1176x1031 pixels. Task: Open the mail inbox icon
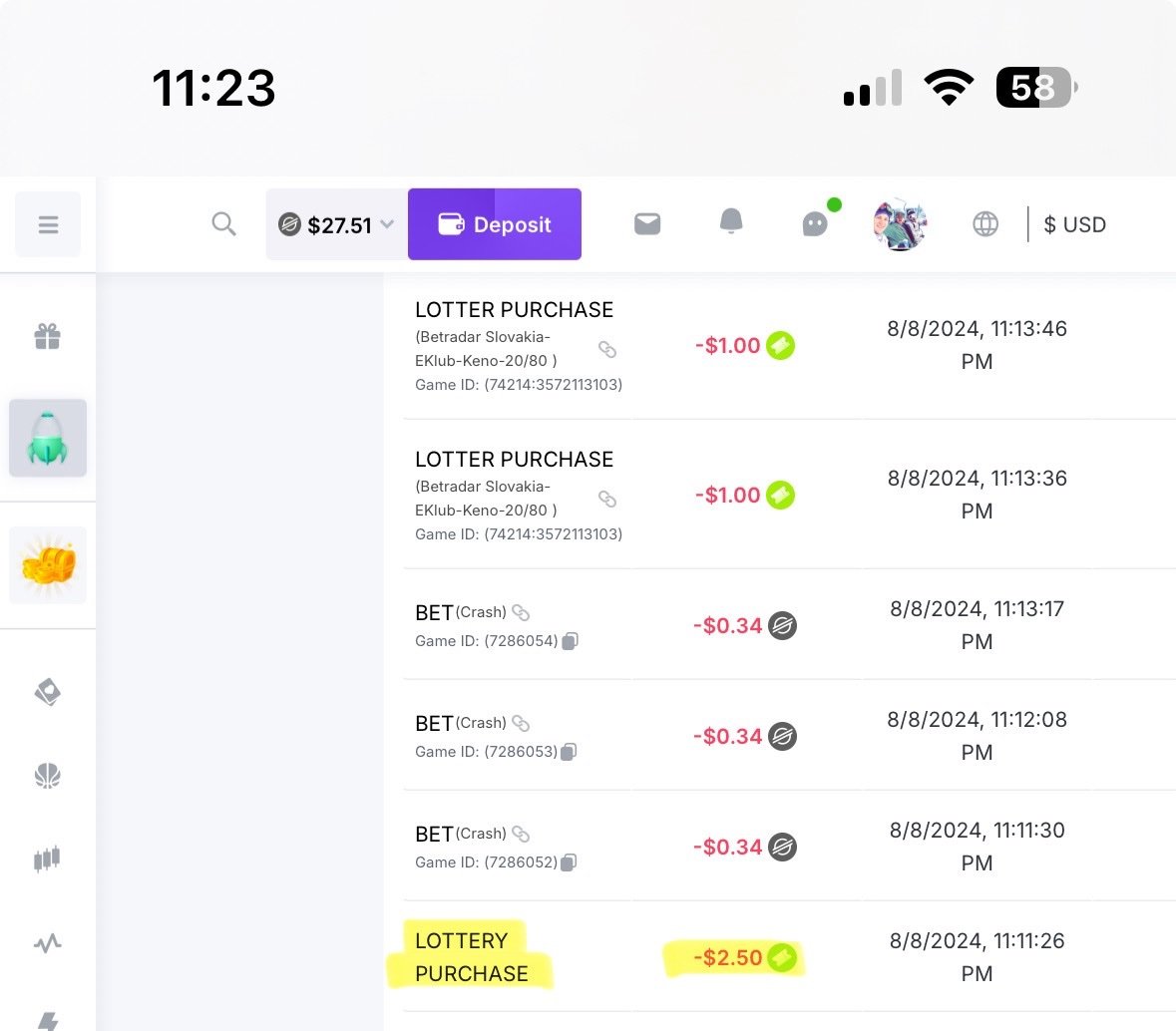(x=647, y=224)
